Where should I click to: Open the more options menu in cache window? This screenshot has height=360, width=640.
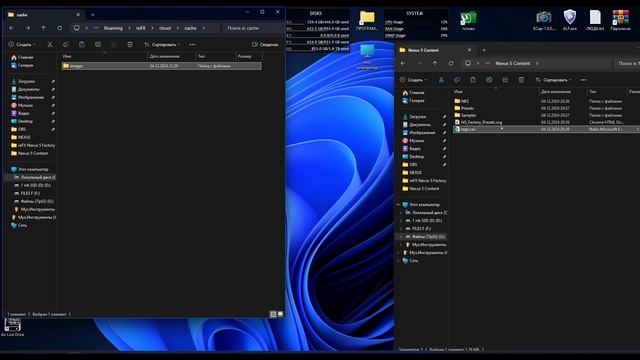tap(192, 44)
